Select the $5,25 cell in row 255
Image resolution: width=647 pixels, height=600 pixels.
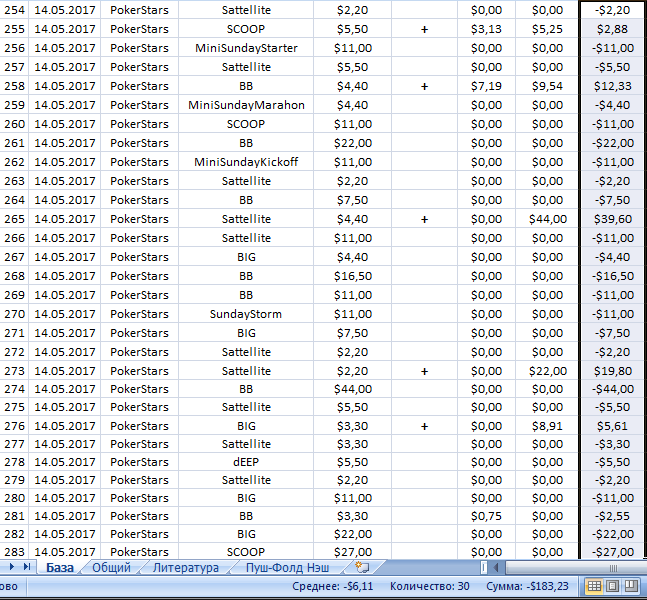pyautogui.click(x=547, y=29)
